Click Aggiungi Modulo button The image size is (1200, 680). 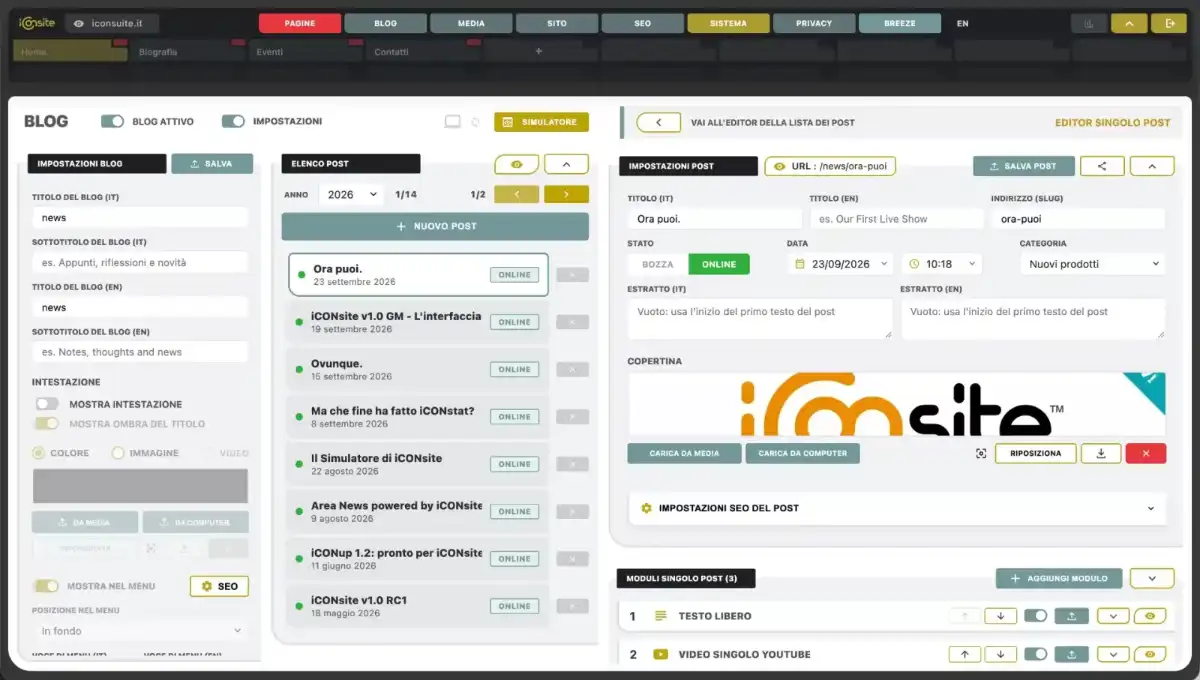[x=1059, y=578]
